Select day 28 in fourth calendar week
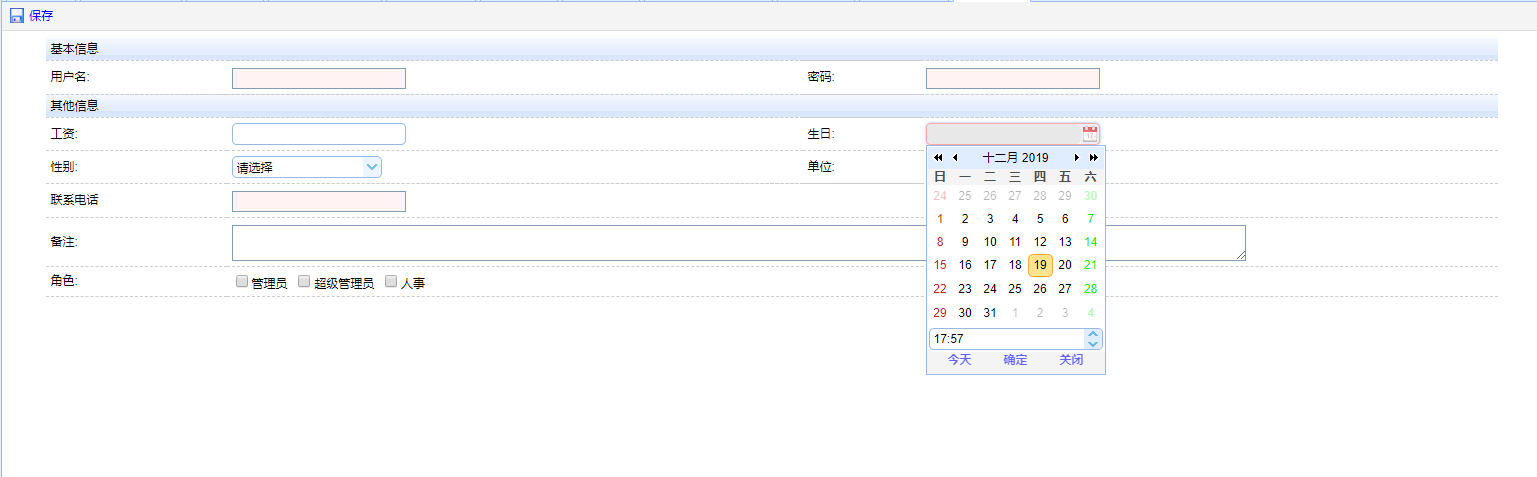This screenshot has height=477, width=1537. (x=1090, y=289)
